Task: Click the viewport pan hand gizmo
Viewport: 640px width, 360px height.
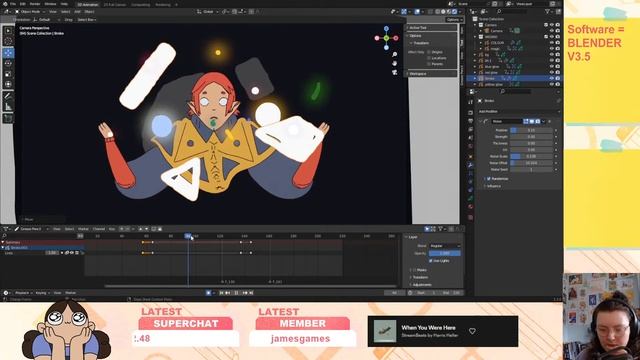Action: 394,63
